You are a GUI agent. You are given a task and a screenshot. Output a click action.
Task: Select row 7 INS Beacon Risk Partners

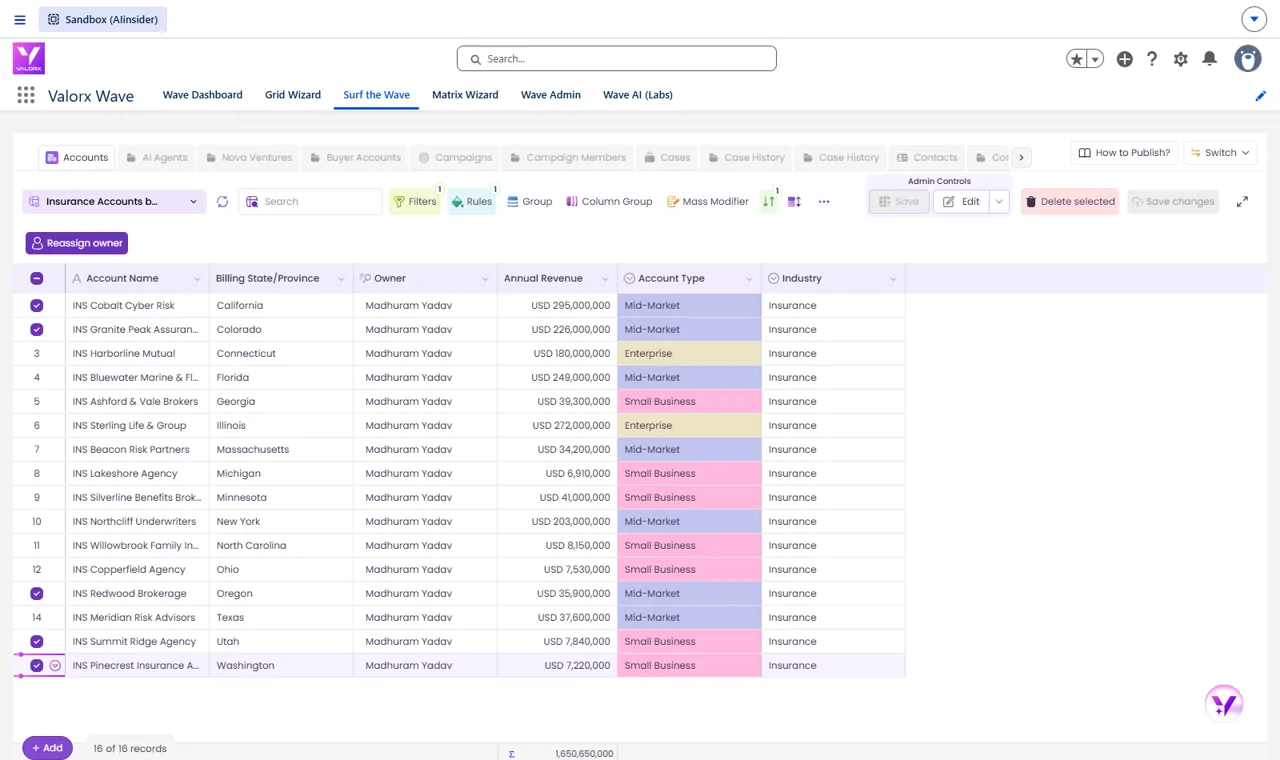click(37, 449)
